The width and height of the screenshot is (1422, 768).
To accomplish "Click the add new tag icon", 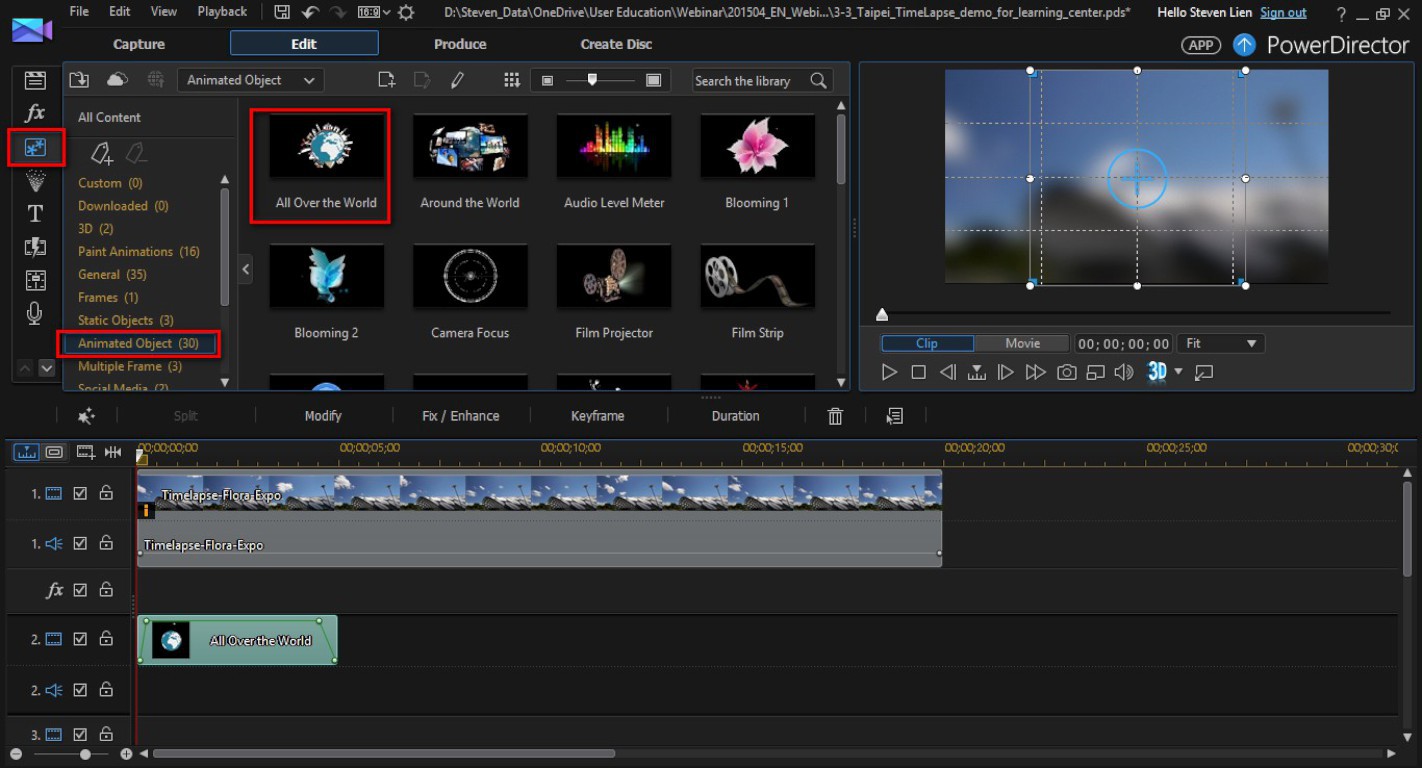I will pos(101,153).
